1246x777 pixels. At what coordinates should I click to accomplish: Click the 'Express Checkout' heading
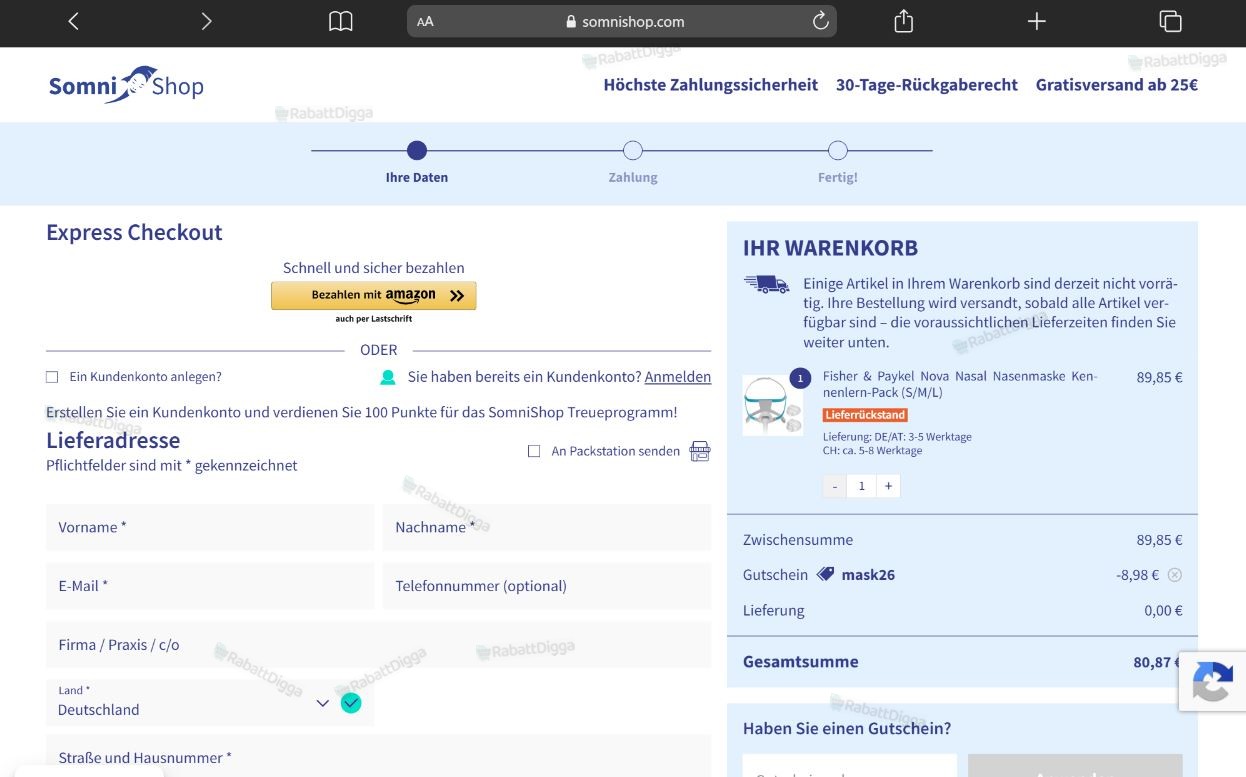pyautogui.click(x=134, y=232)
